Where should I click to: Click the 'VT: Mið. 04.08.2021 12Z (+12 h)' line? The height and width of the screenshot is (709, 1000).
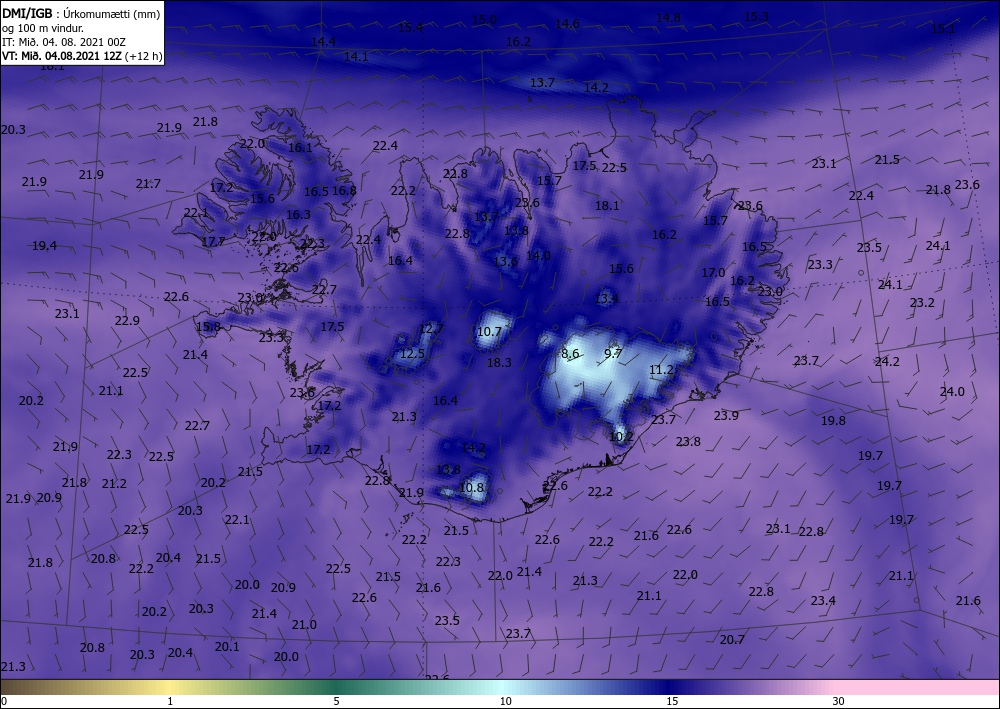pyautogui.click(x=82, y=56)
